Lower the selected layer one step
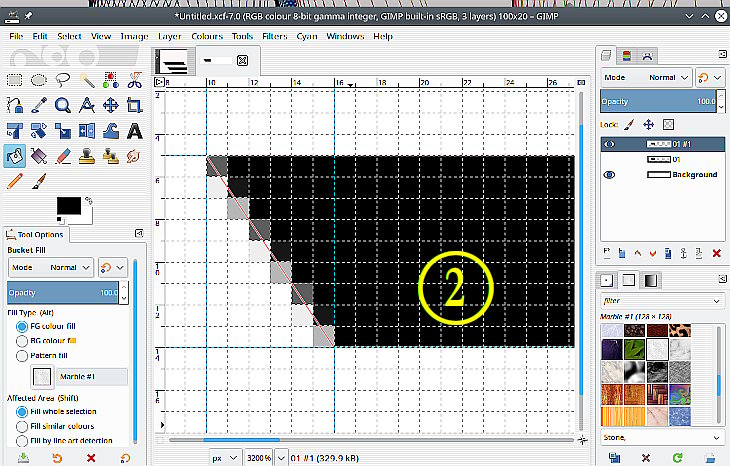The height and width of the screenshot is (466, 730). [653, 253]
